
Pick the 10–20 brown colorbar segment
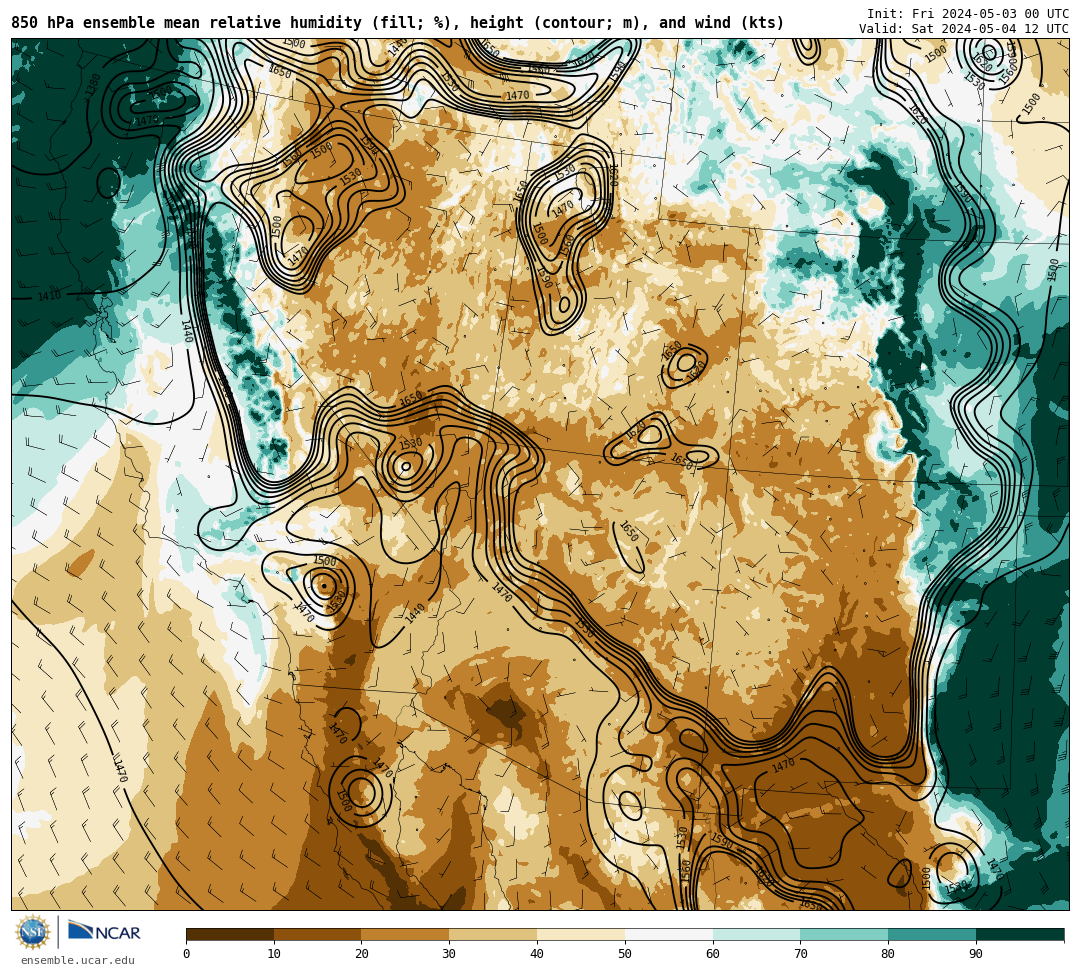pos(318,934)
